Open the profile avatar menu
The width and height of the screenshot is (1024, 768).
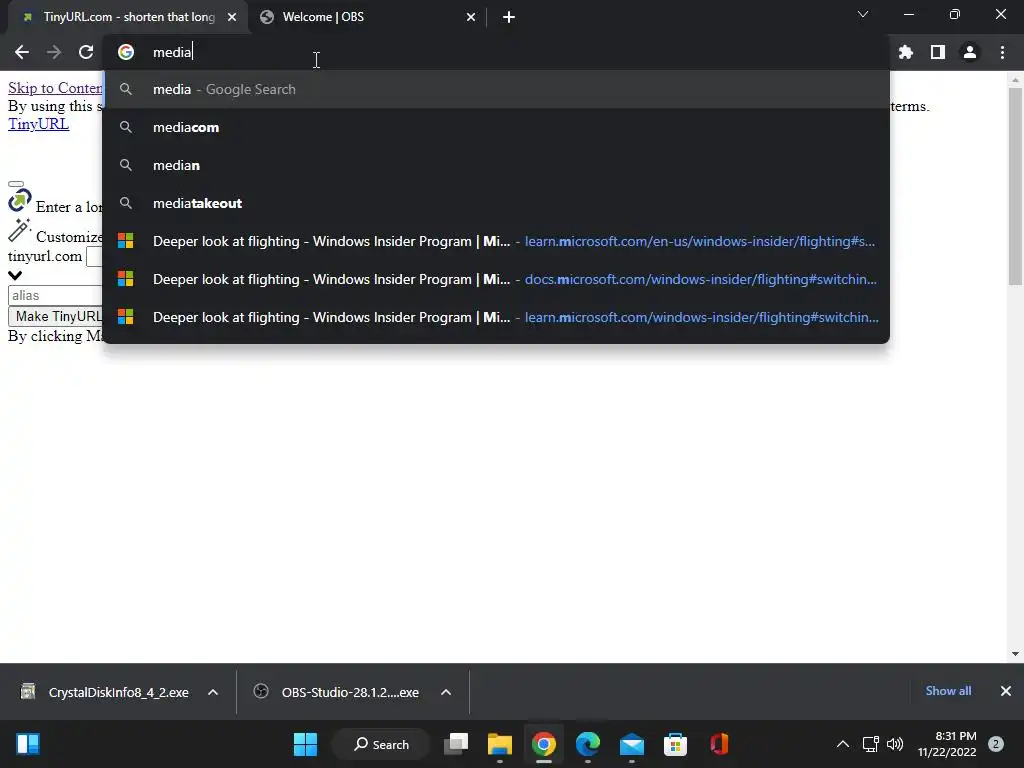970,52
